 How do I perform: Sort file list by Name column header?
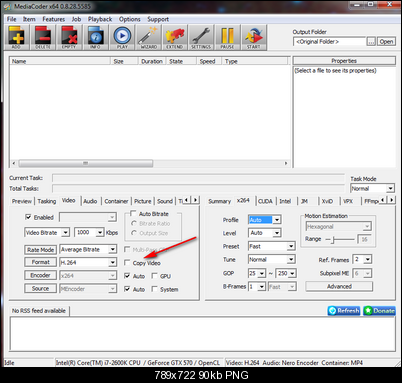coord(60,61)
